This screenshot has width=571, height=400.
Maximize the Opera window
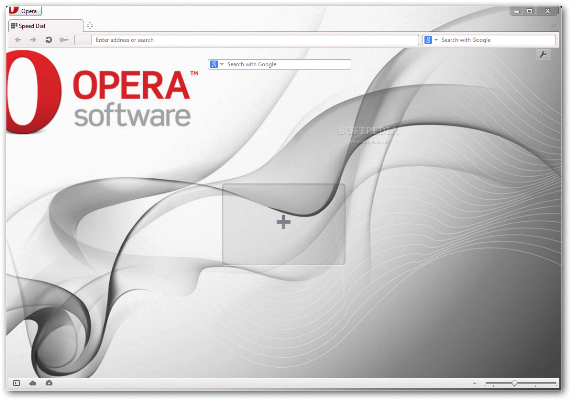click(x=529, y=11)
